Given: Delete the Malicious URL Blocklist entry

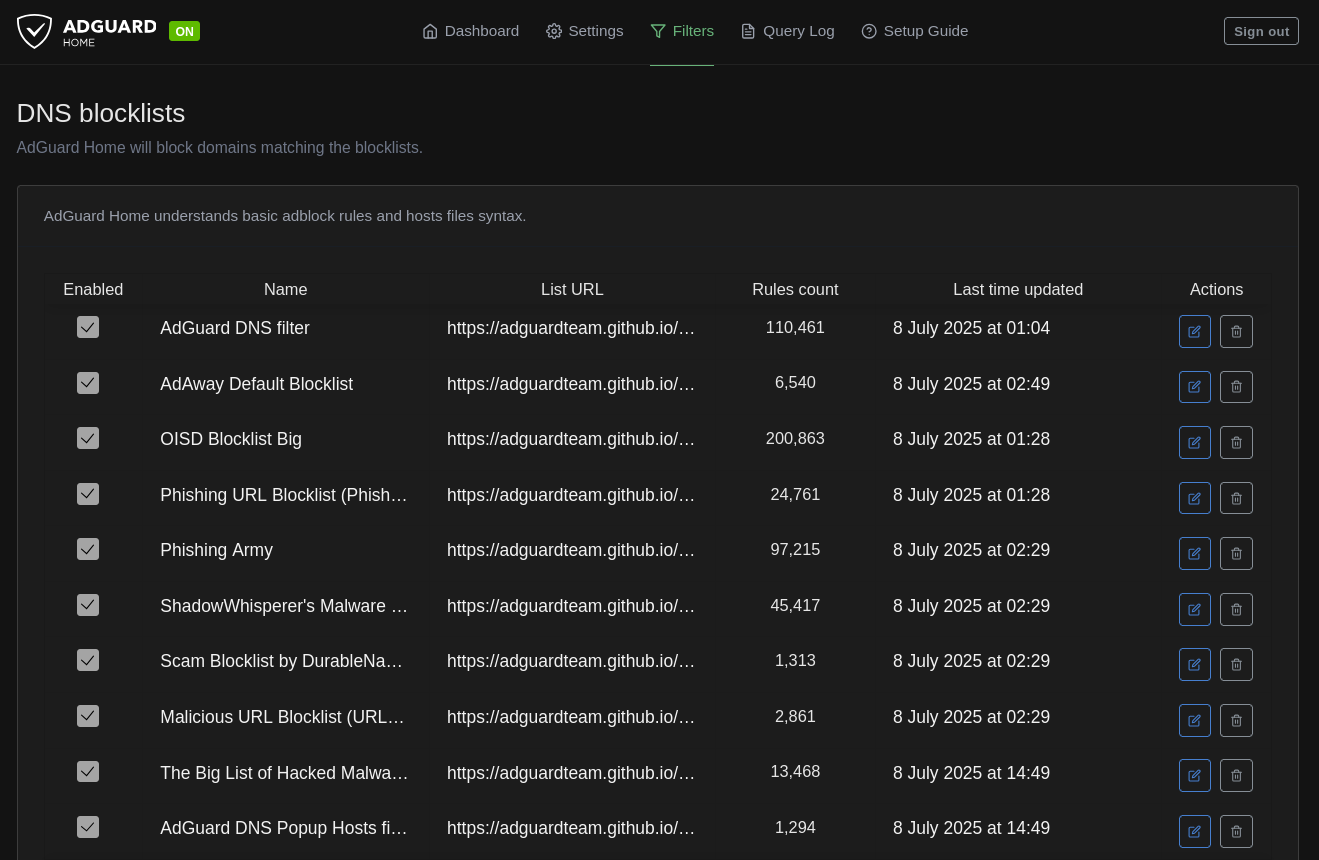Looking at the screenshot, I should [x=1236, y=720].
